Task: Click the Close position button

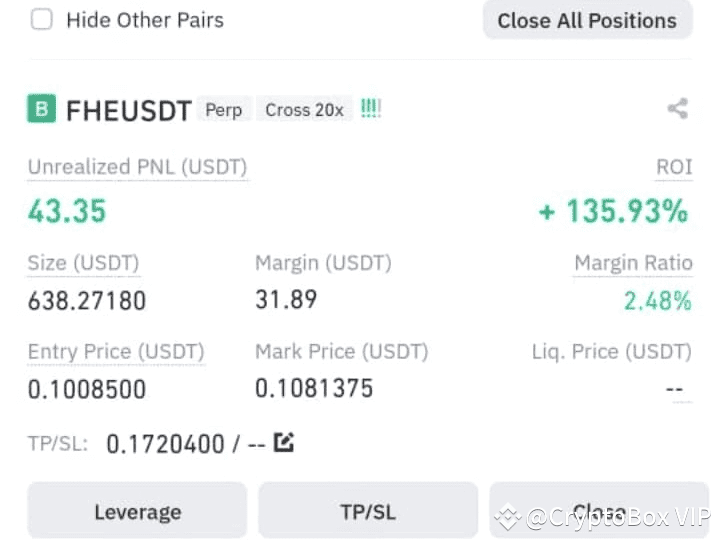Action: click(599, 511)
